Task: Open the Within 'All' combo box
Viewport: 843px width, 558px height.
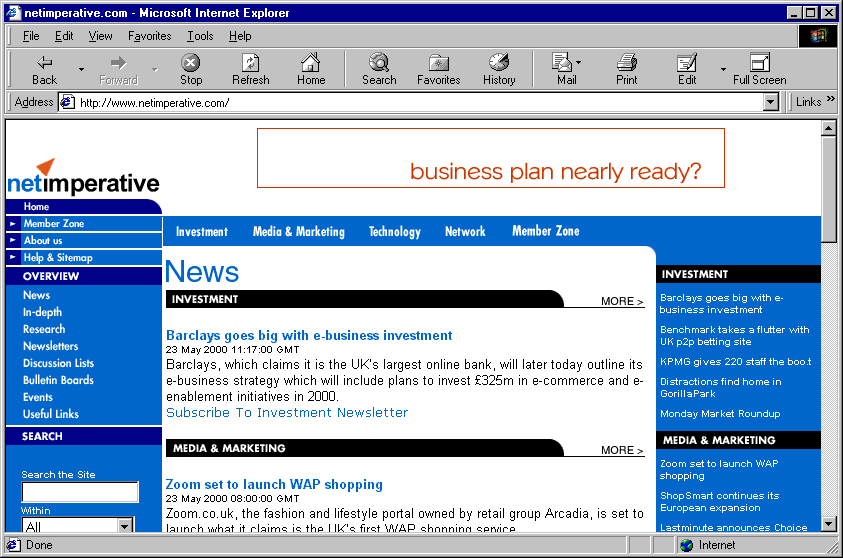Action: (78, 525)
